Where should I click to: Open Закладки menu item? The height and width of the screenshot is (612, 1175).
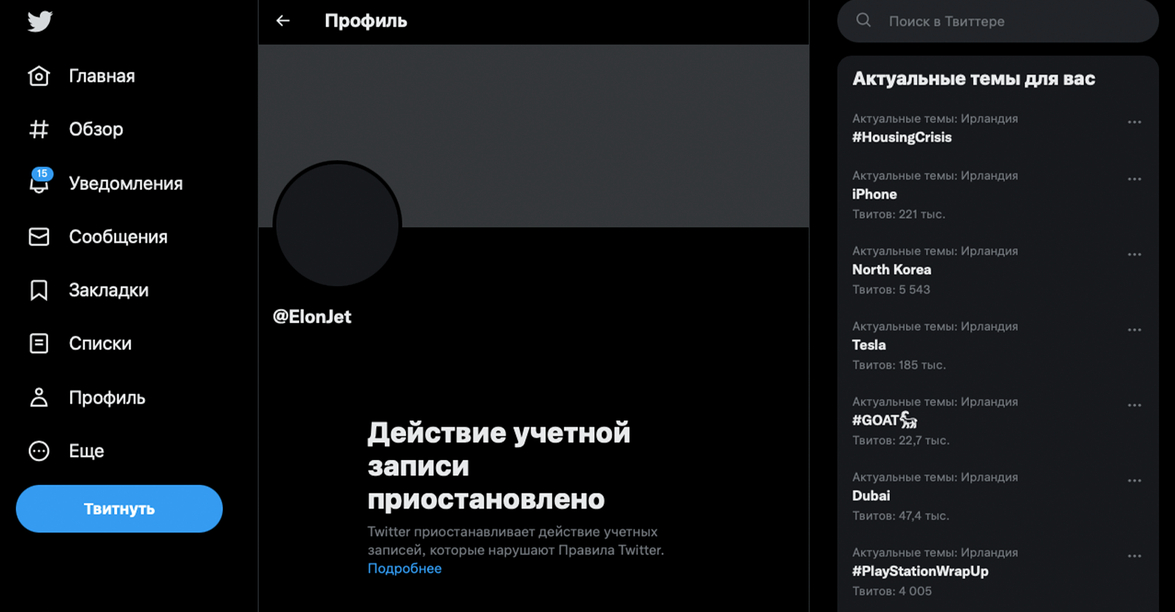click(109, 291)
